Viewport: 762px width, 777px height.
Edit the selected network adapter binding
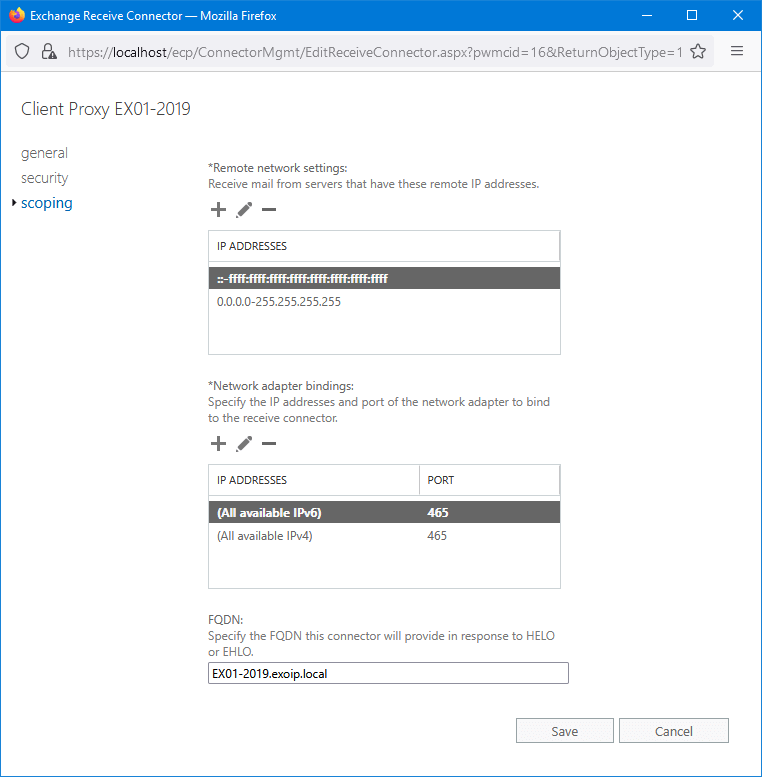tap(244, 444)
